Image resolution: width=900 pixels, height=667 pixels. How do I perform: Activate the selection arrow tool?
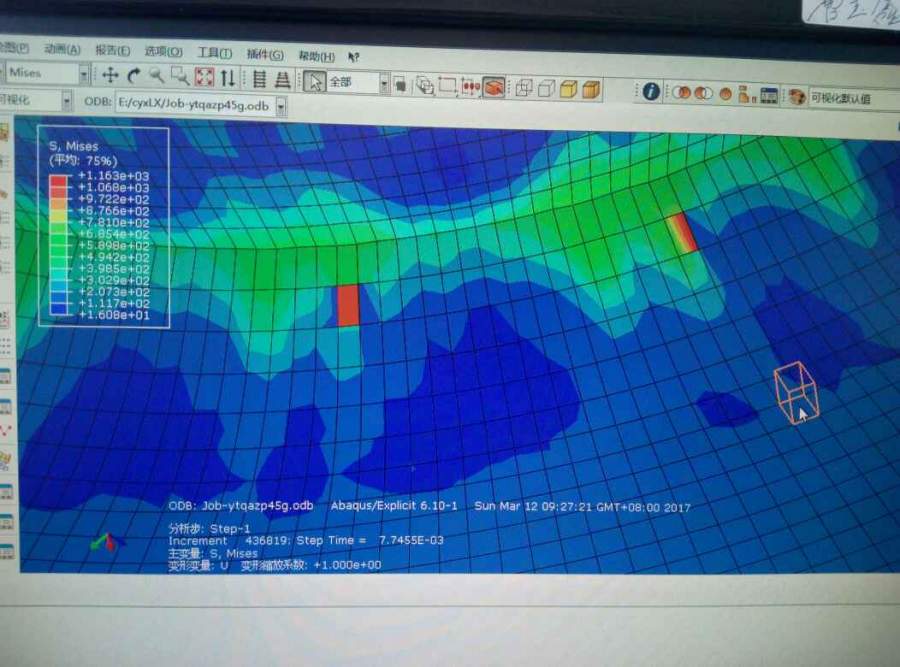(x=315, y=82)
